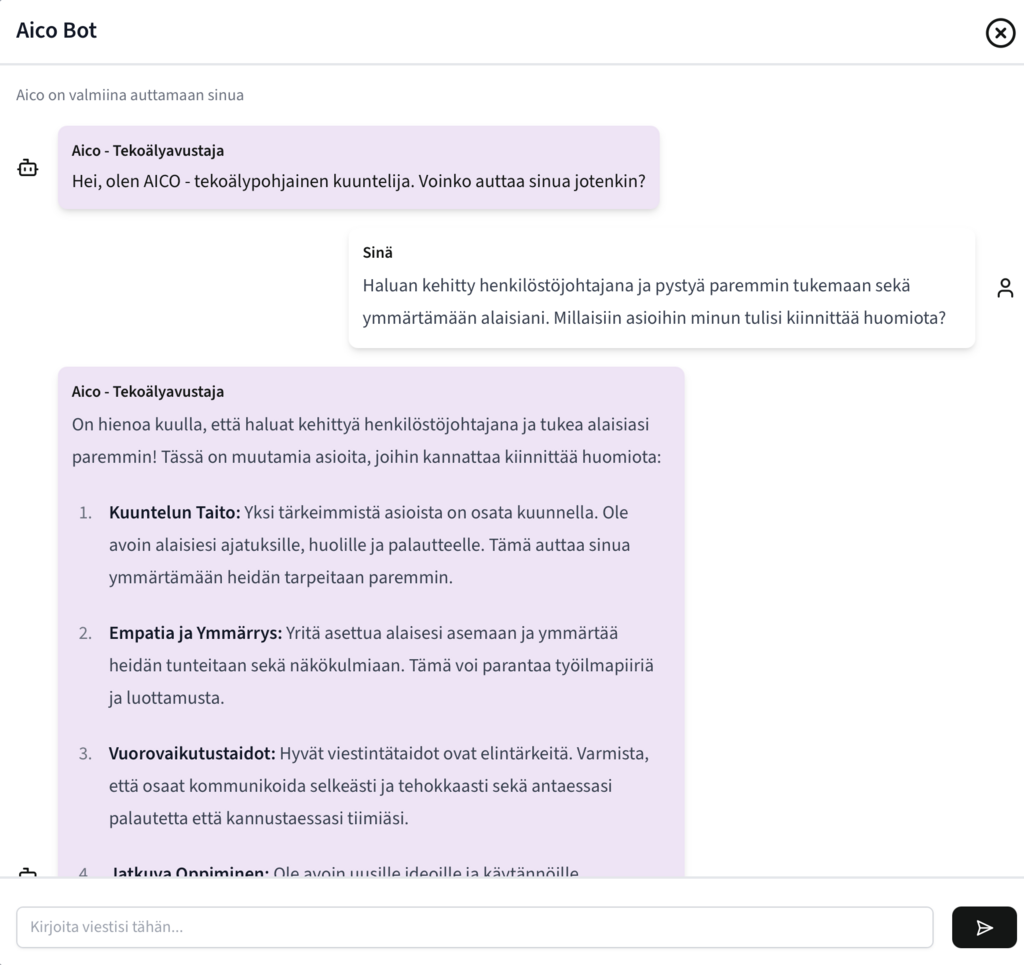Click the "Sinä" sender label

coord(378,253)
